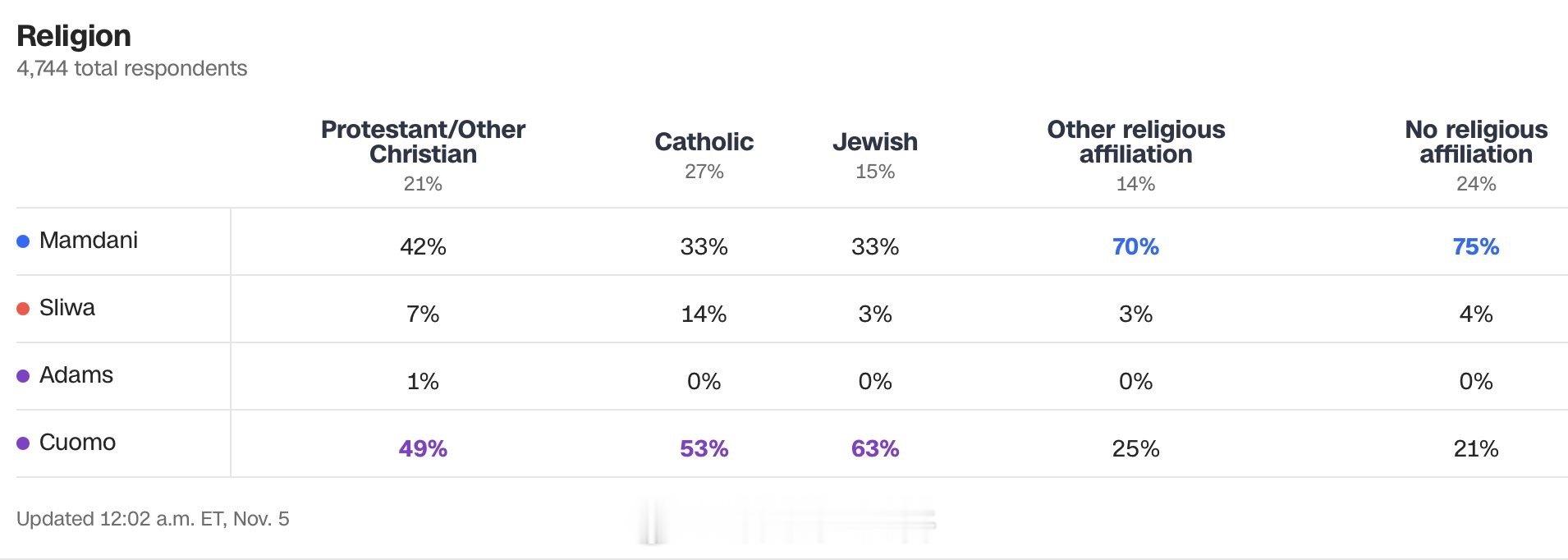Click the purple dot beside Cuomo
This screenshot has width=1568, height=560.
[23, 443]
